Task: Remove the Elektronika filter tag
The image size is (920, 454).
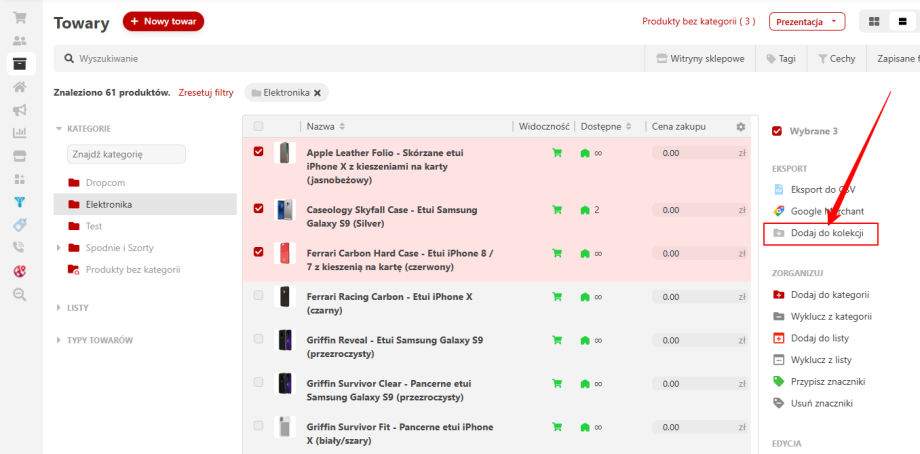Action: coord(318,93)
